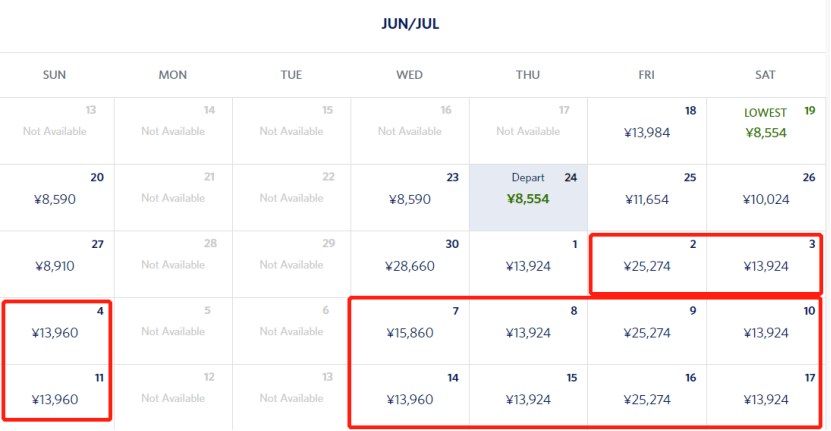Choose Wednesday July 14 fare ¥13,960
831x431 pixels.
410,399
